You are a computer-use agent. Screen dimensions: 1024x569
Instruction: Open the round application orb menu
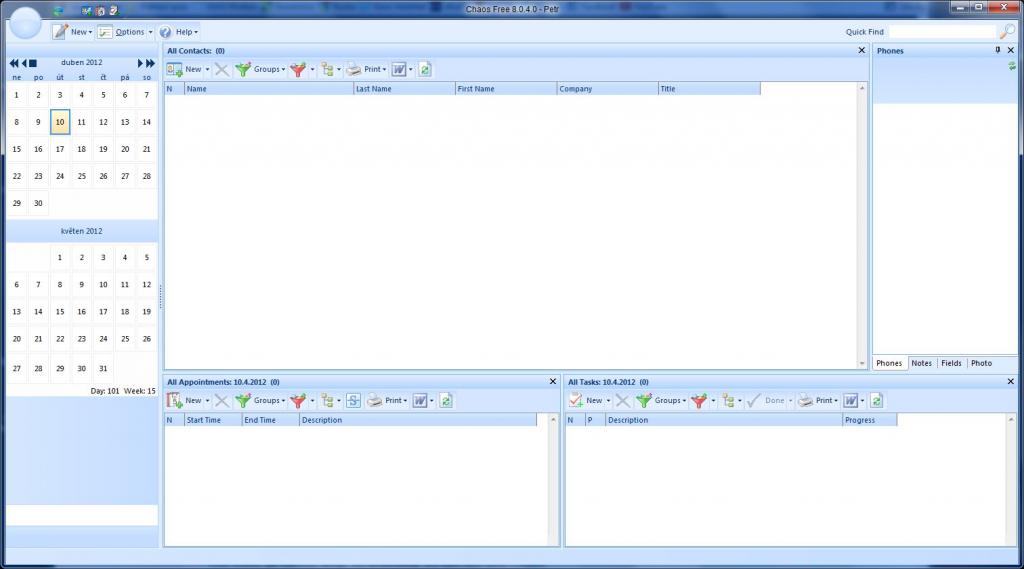(x=25, y=23)
